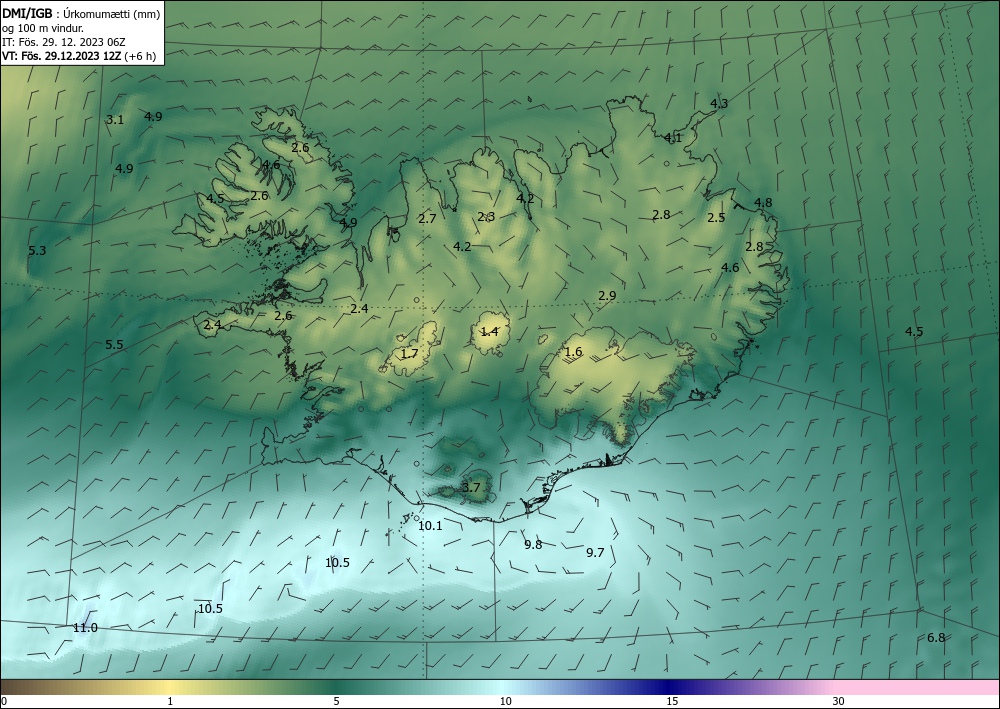
Task: Click the 1.6 value on Vatnajökull glacier
Action: (574, 352)
